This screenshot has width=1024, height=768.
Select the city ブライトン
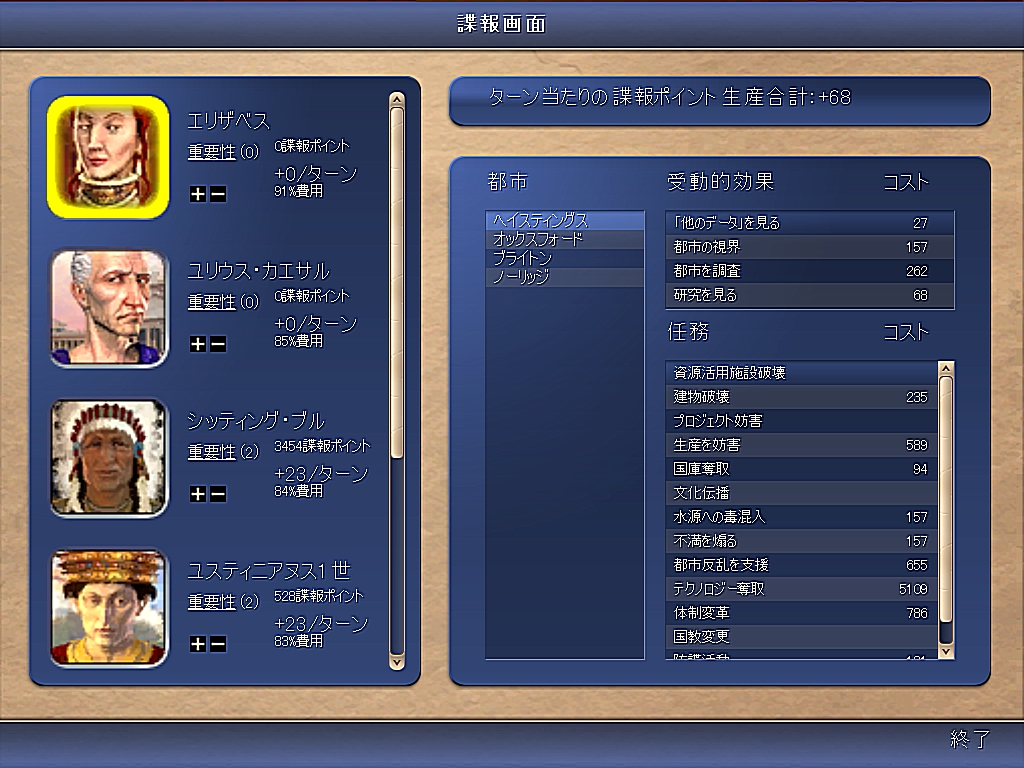(x=565, y=258)
